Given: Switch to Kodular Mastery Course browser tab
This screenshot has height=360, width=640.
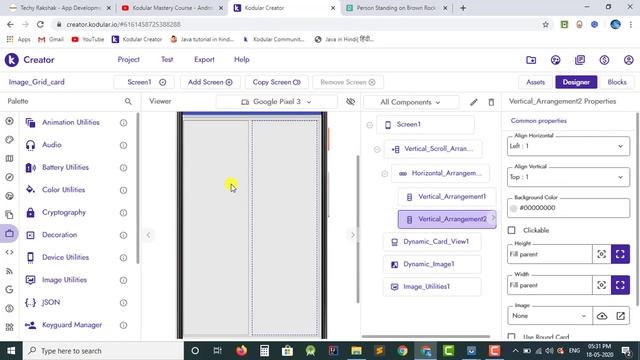Looking at the screenshot, I should tap(172, 8).
